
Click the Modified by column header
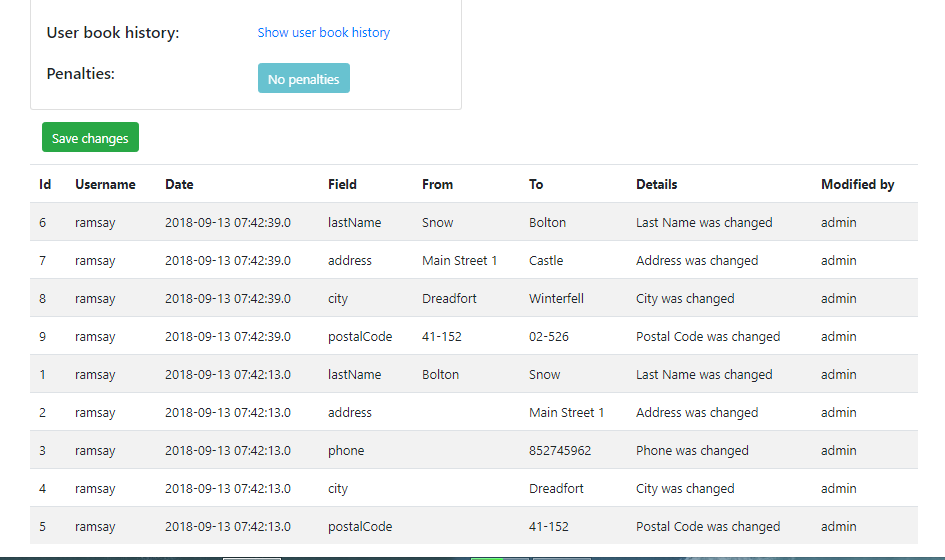point(857,185)
